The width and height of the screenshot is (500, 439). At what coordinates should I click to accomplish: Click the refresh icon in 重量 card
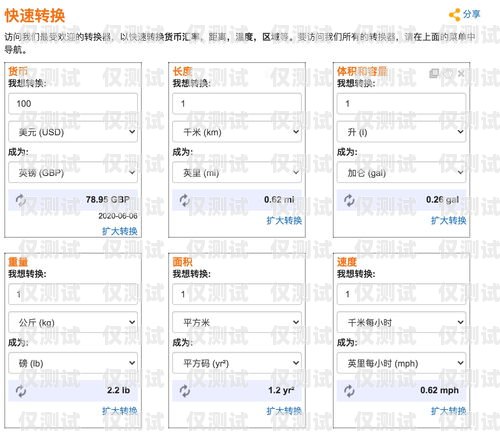click(x=21, y=391)
